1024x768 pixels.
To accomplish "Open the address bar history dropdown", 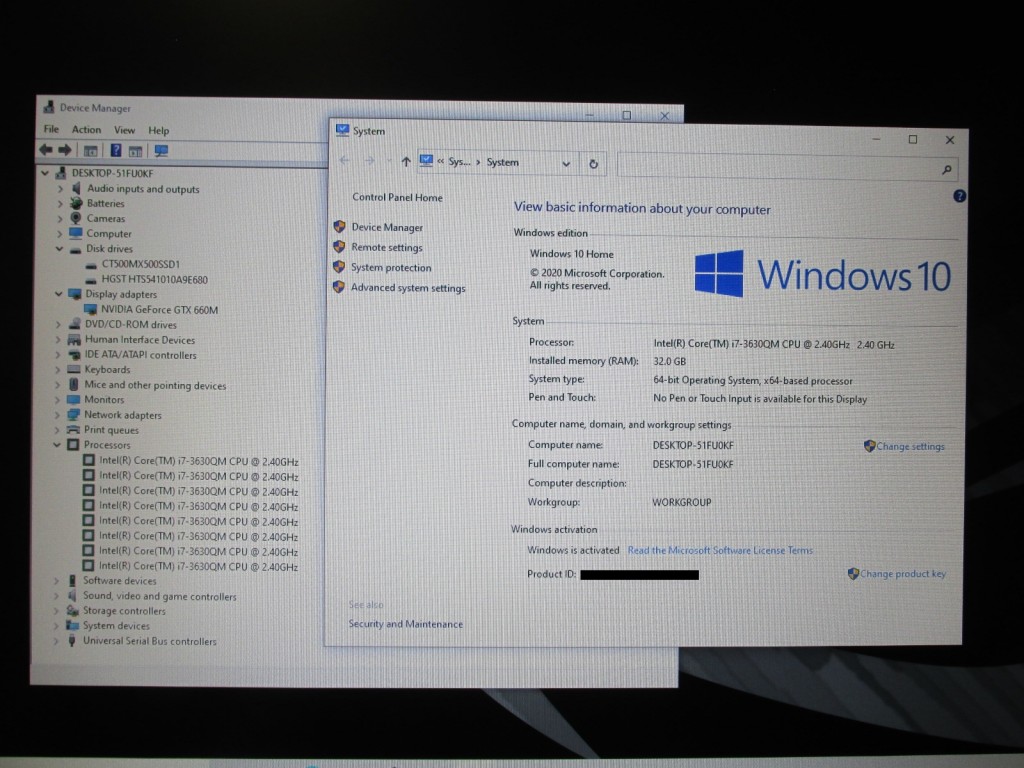I will pos(566,163).
